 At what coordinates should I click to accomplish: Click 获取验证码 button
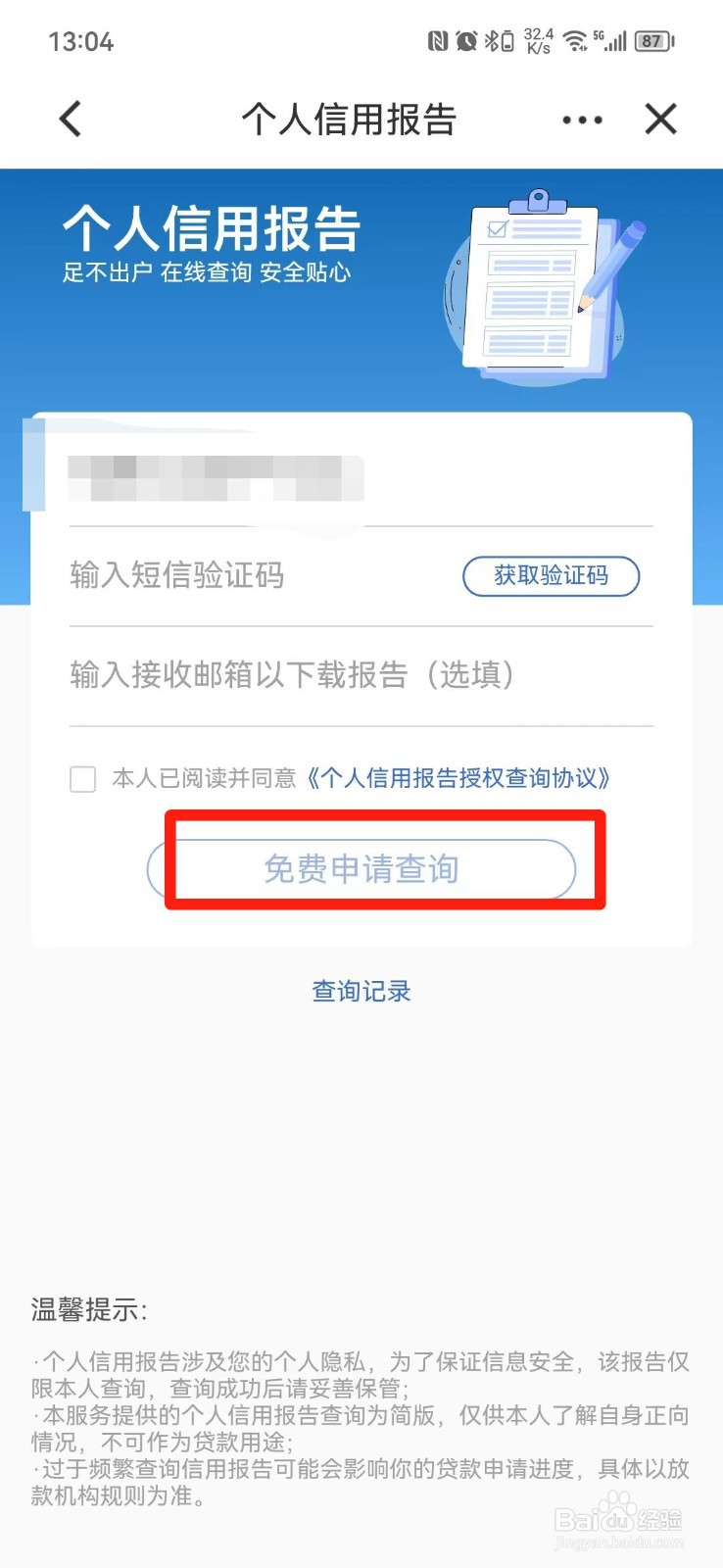click(x=551, y=575)
